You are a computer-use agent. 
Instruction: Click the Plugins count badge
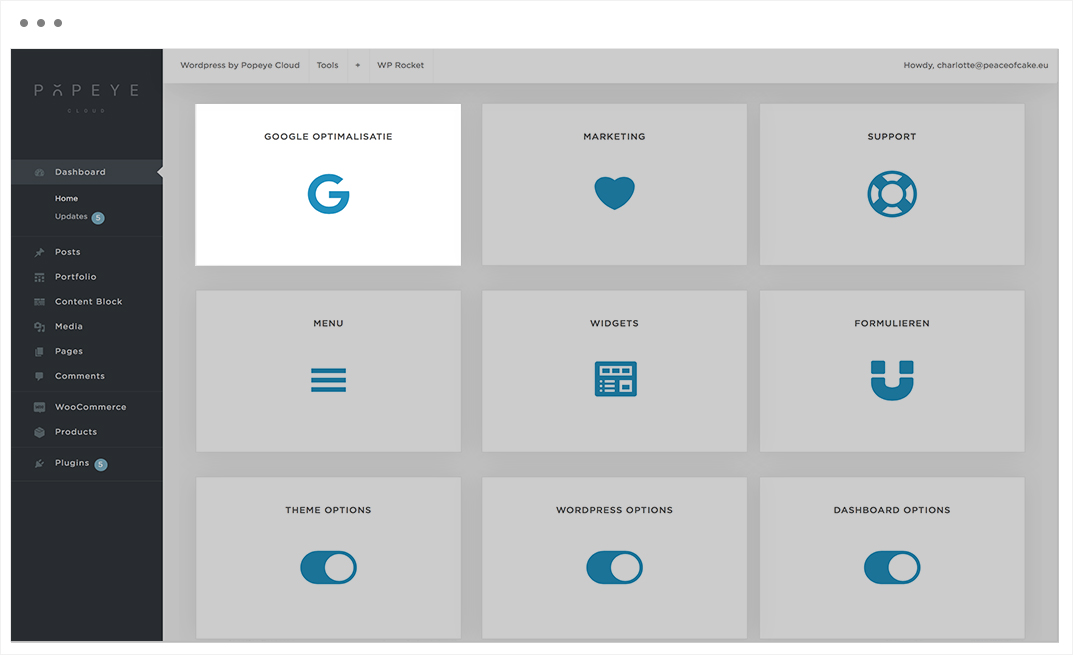tap(101, 465)
